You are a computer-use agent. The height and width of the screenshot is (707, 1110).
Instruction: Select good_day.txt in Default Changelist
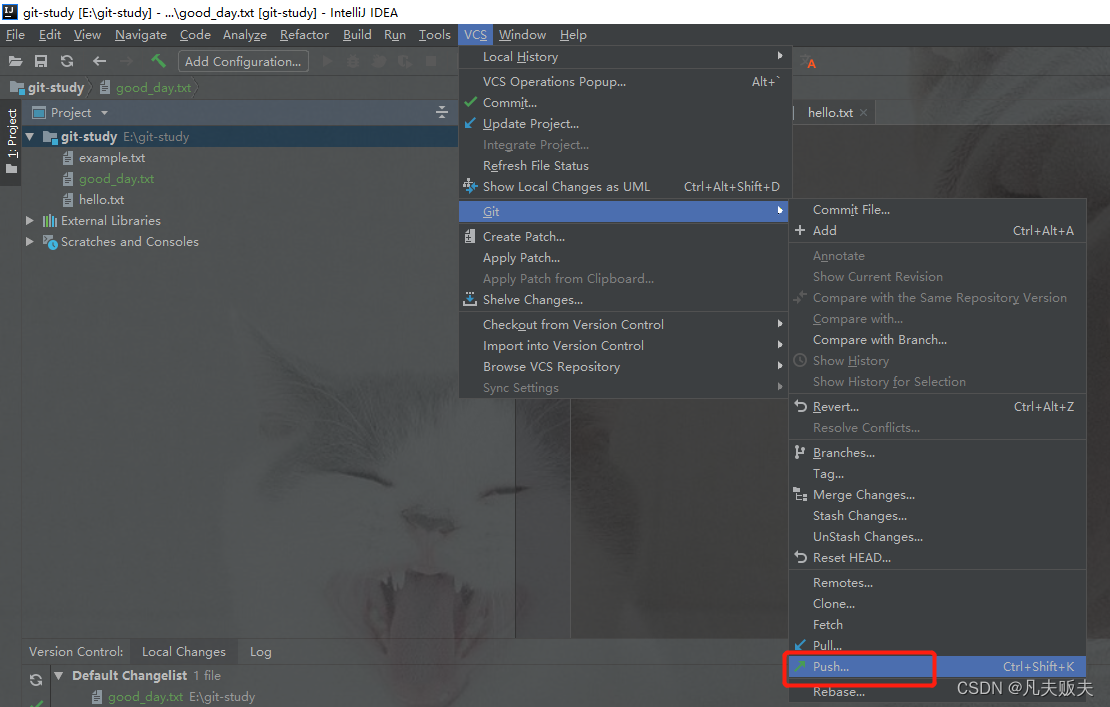click(145, 697)
